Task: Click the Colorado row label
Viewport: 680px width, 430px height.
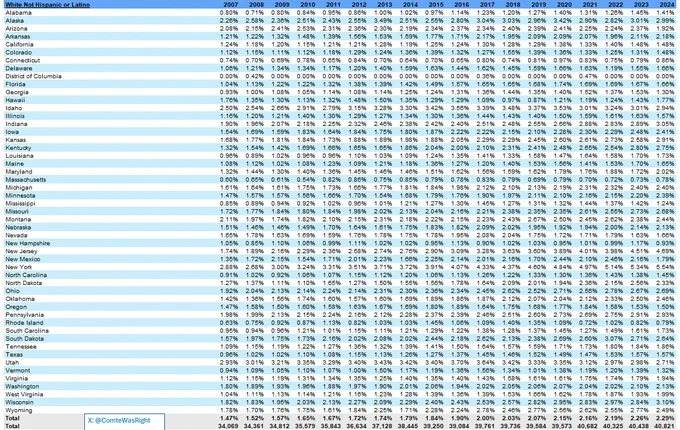Action: click(18, 52)
